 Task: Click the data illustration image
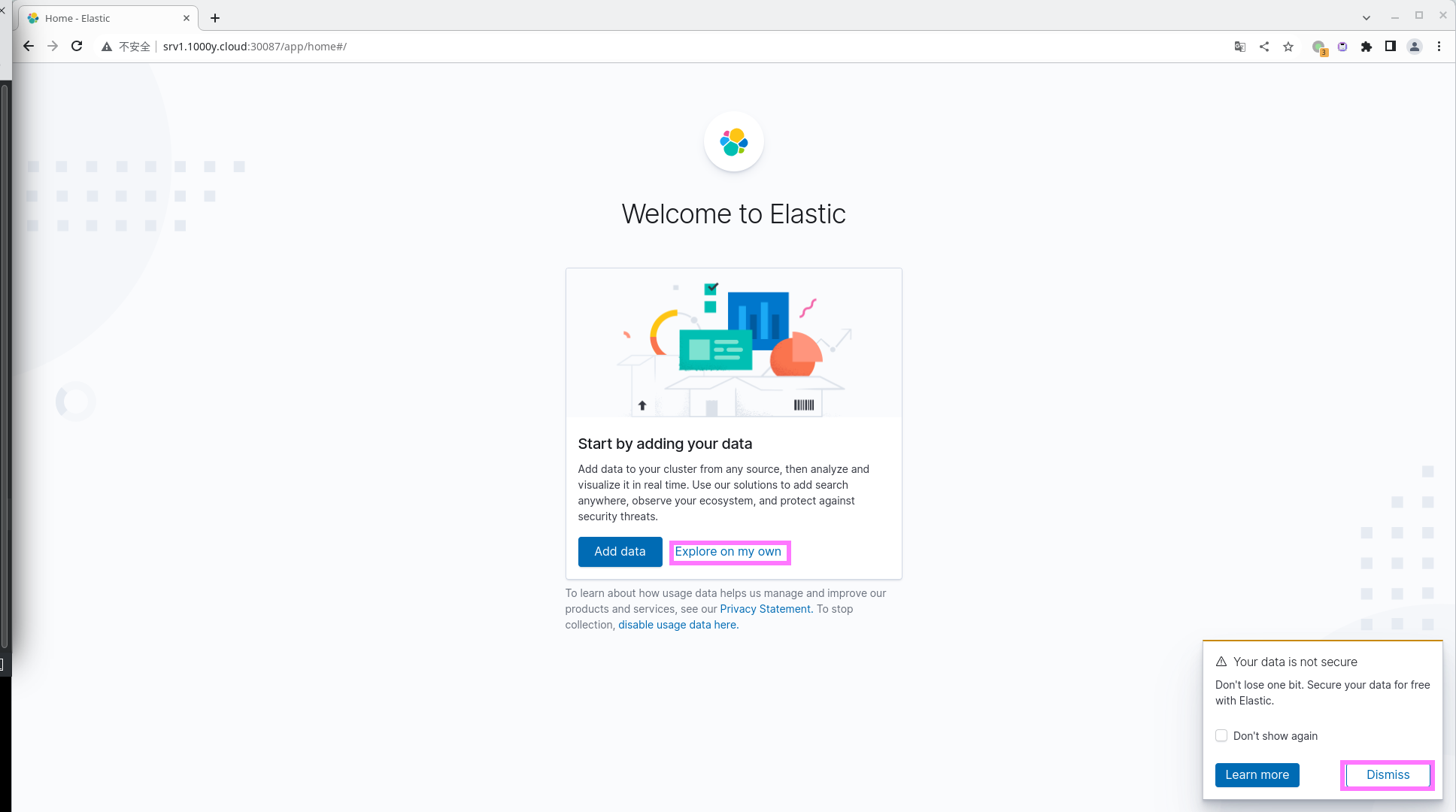pos(734,343)
